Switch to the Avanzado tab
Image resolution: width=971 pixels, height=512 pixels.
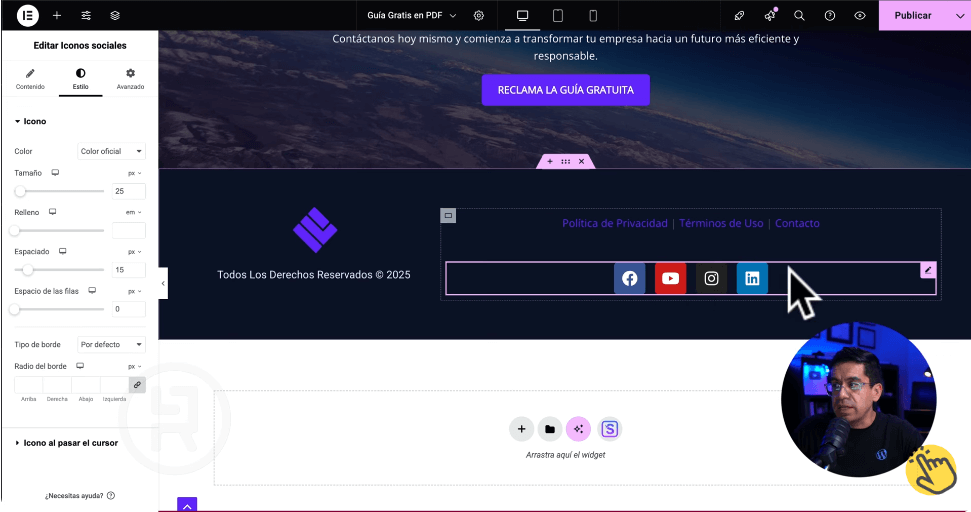click(x=130, y=79)
